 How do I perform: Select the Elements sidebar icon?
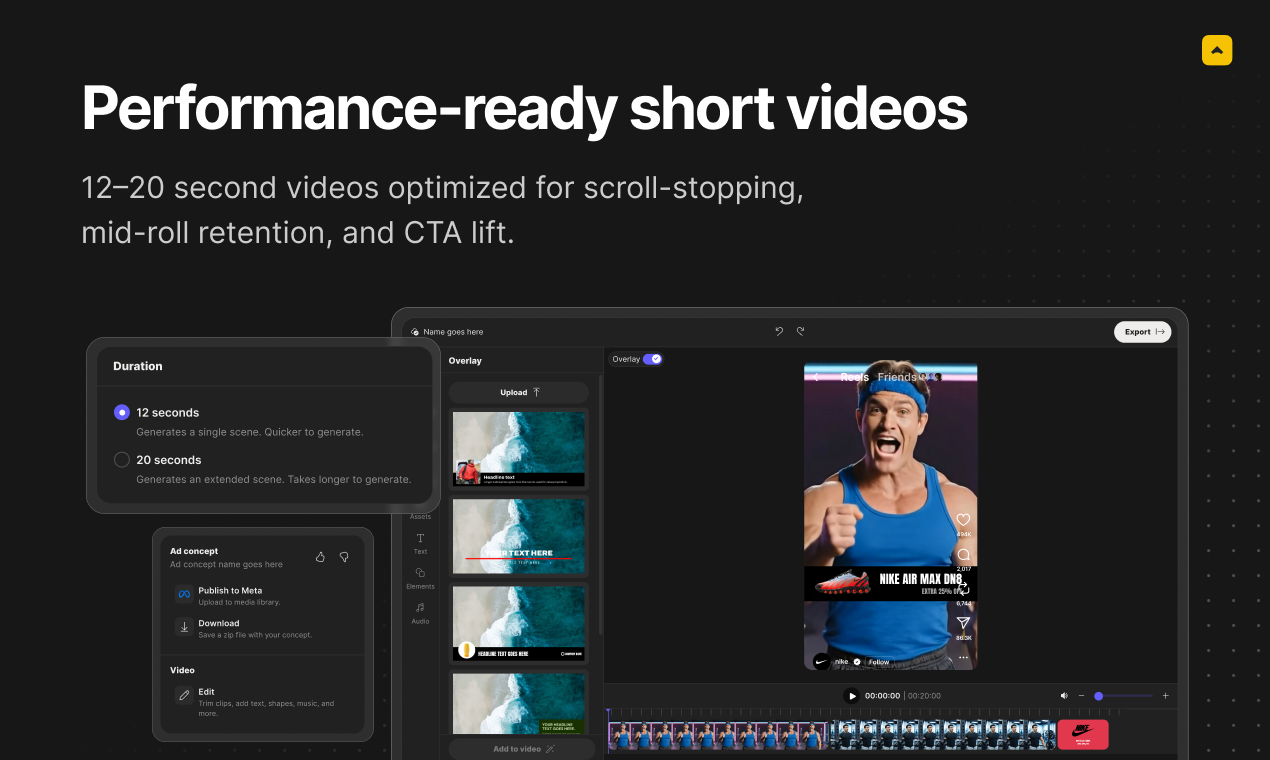click(x=420, y=580)
